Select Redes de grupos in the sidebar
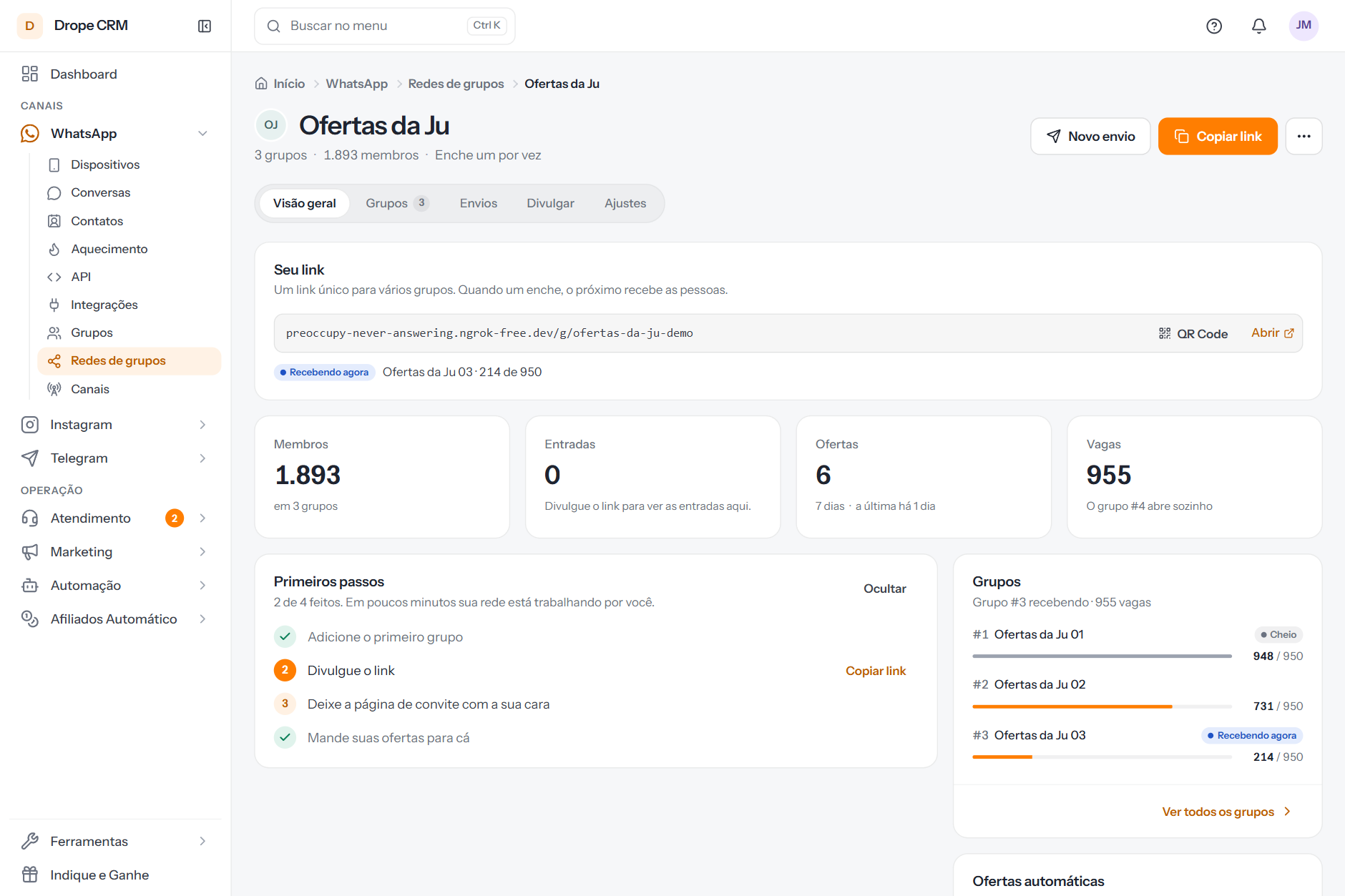This screenshot has height=896, width=1345. pyautogui.click(x=129, y=361)
